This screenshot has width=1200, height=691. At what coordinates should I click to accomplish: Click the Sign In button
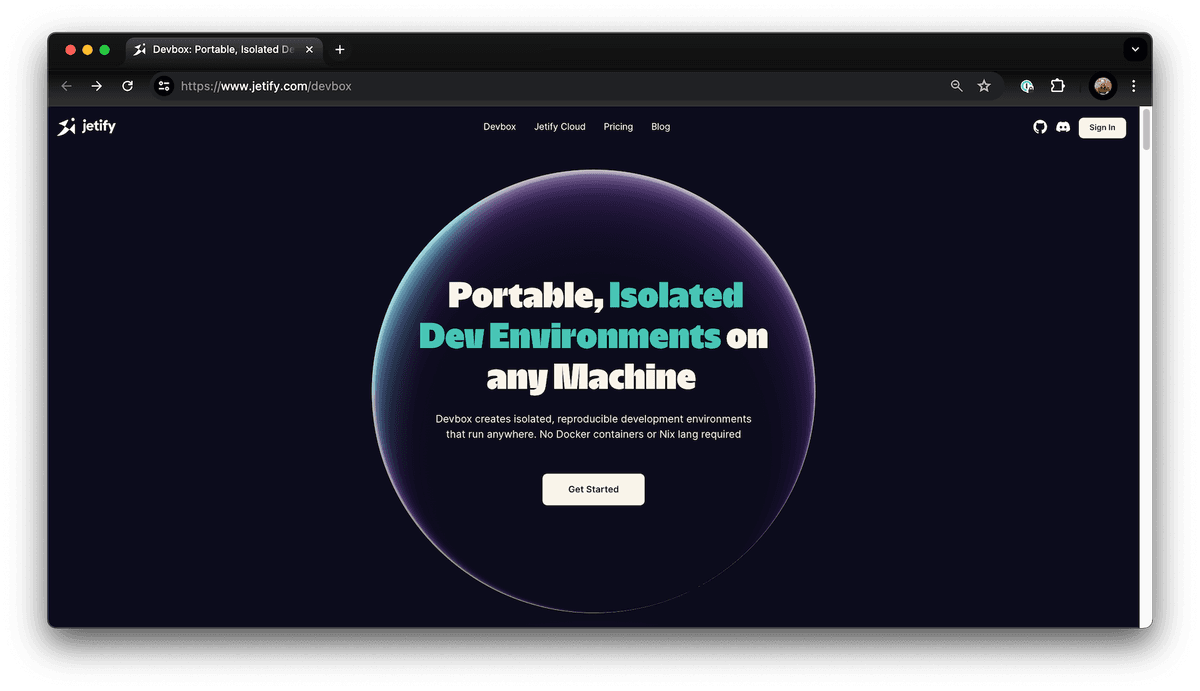[1102, 127]
